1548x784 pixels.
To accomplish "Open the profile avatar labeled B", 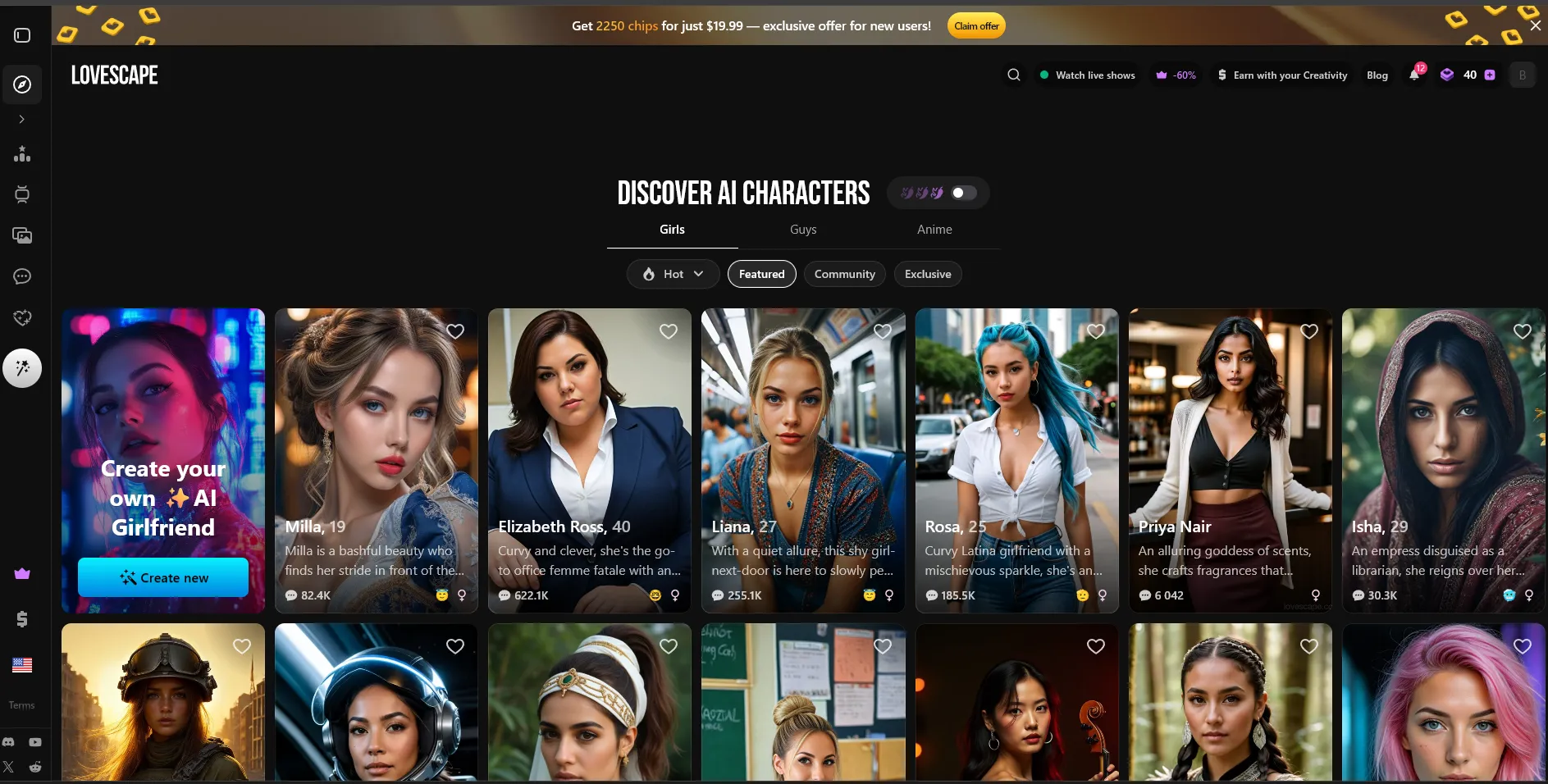I will coord(1523,75).
